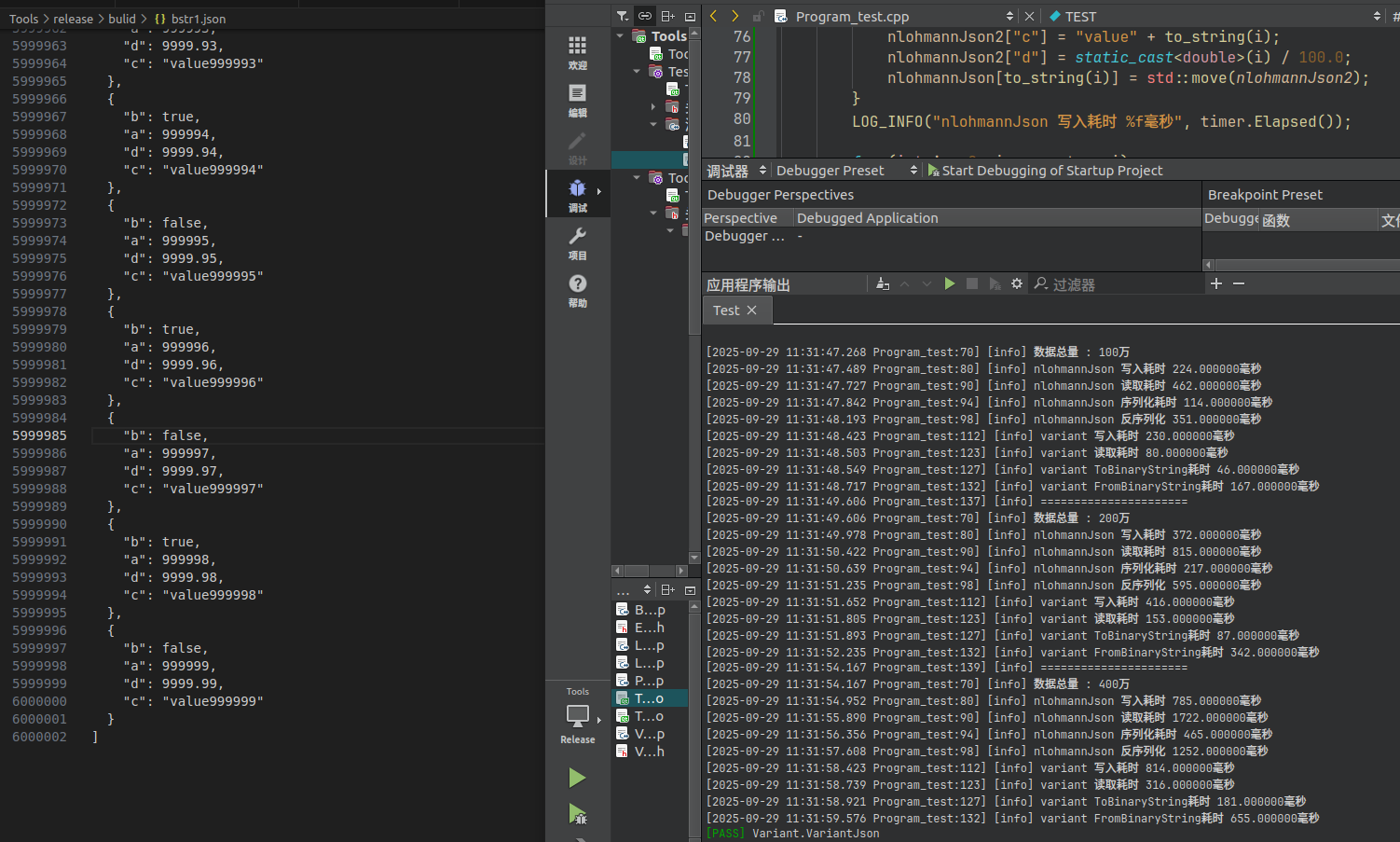Collapse the Tools node in the project tree
Screen dimensions: 1400x842
click(x=620, y=35)
